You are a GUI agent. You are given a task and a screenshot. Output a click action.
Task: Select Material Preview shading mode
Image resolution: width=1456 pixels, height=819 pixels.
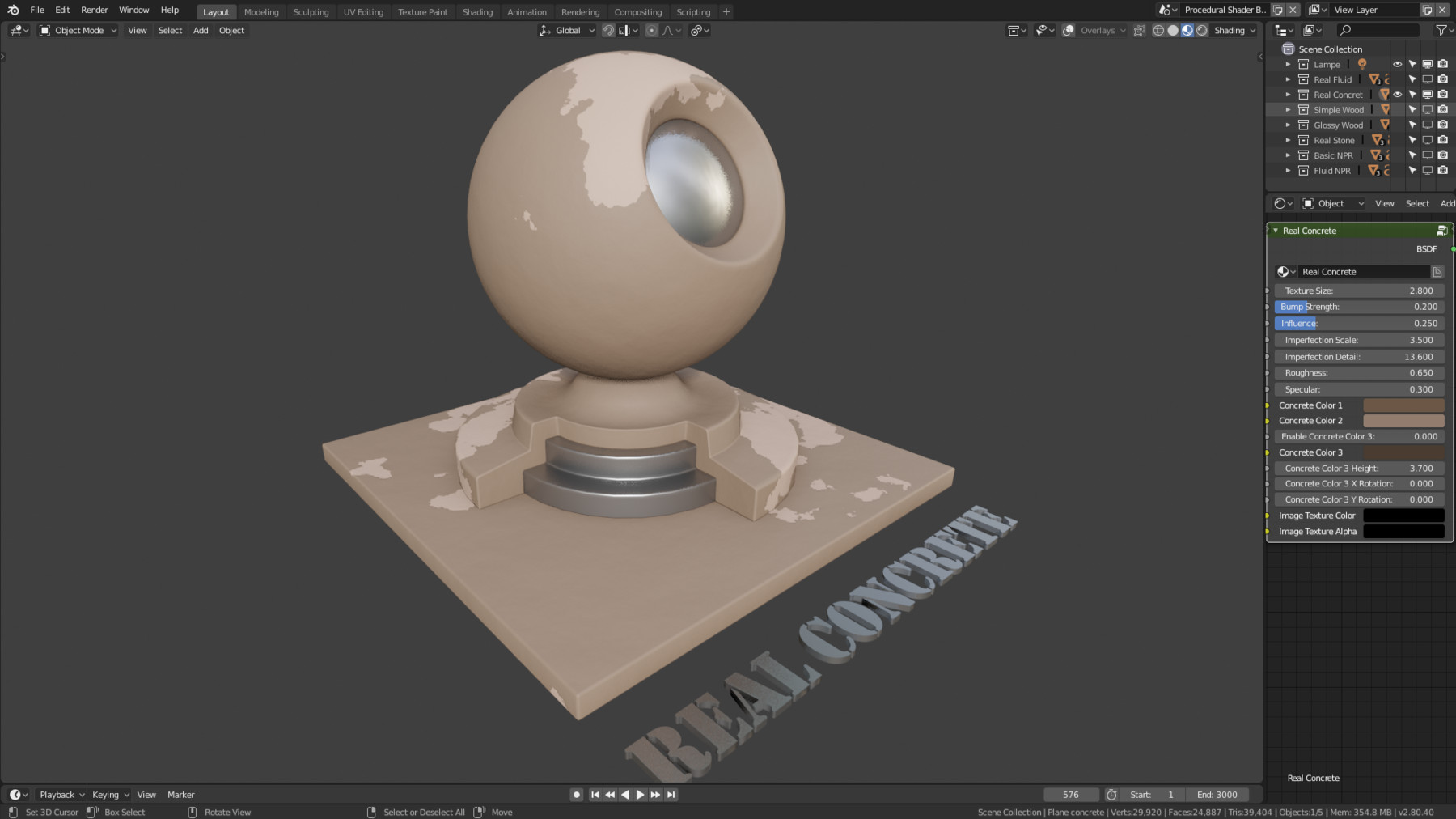tap(1187, 30)
